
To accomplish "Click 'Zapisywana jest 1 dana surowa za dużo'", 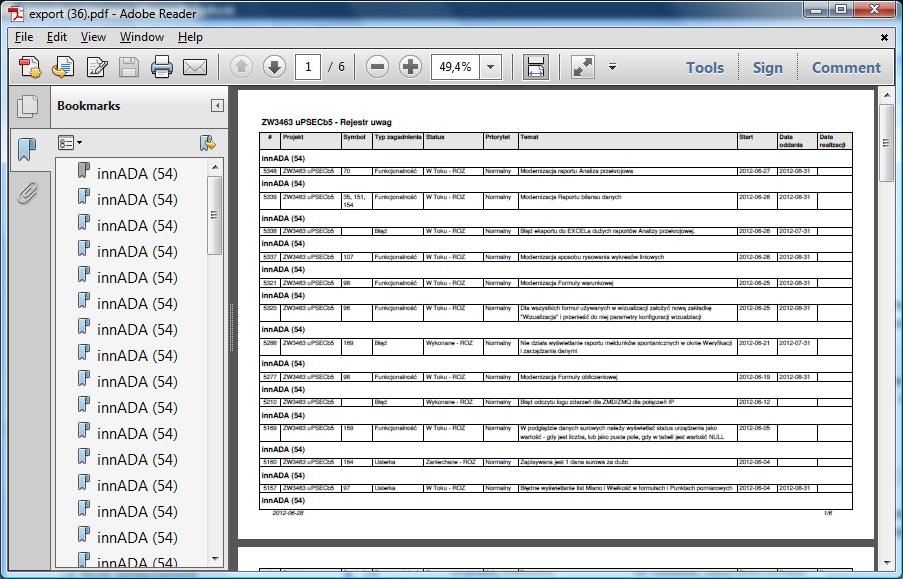I will coord(574,462).
